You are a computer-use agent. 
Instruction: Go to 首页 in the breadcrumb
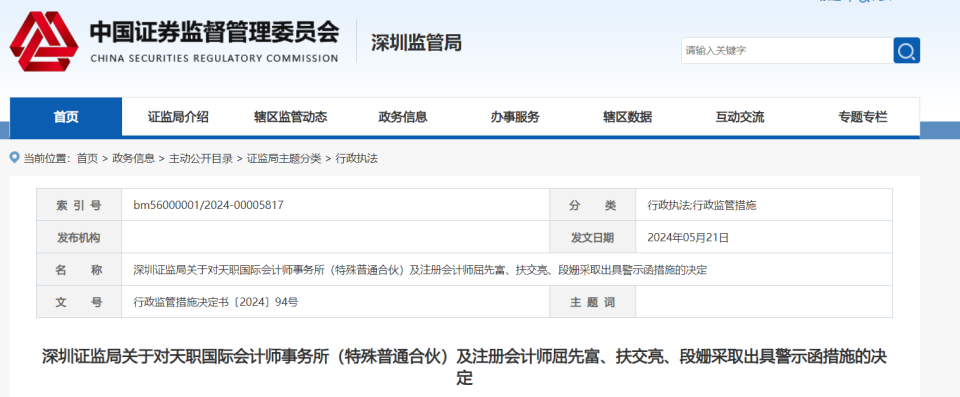coord(87,159)
